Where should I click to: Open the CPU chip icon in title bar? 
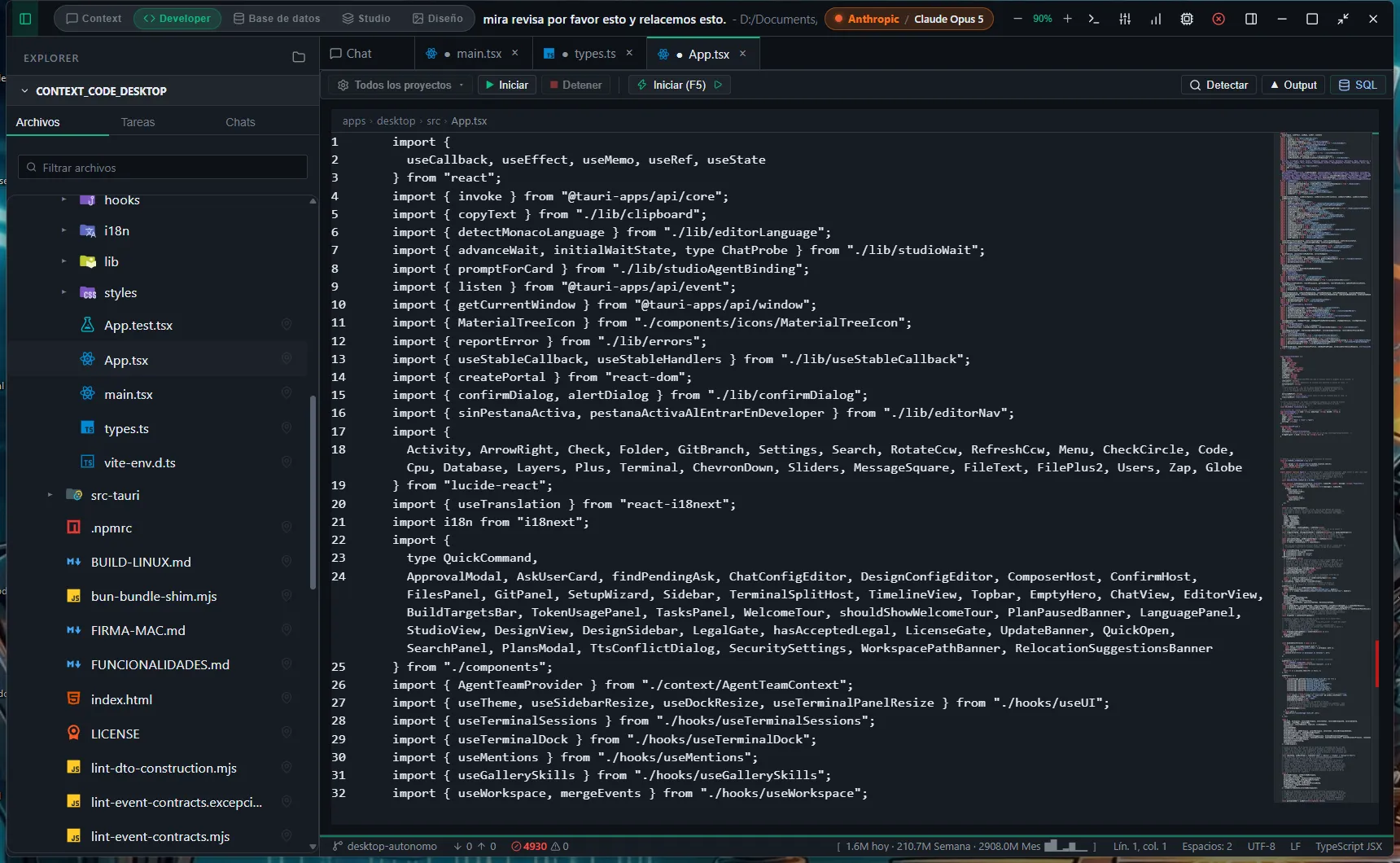coord(1187,19)
